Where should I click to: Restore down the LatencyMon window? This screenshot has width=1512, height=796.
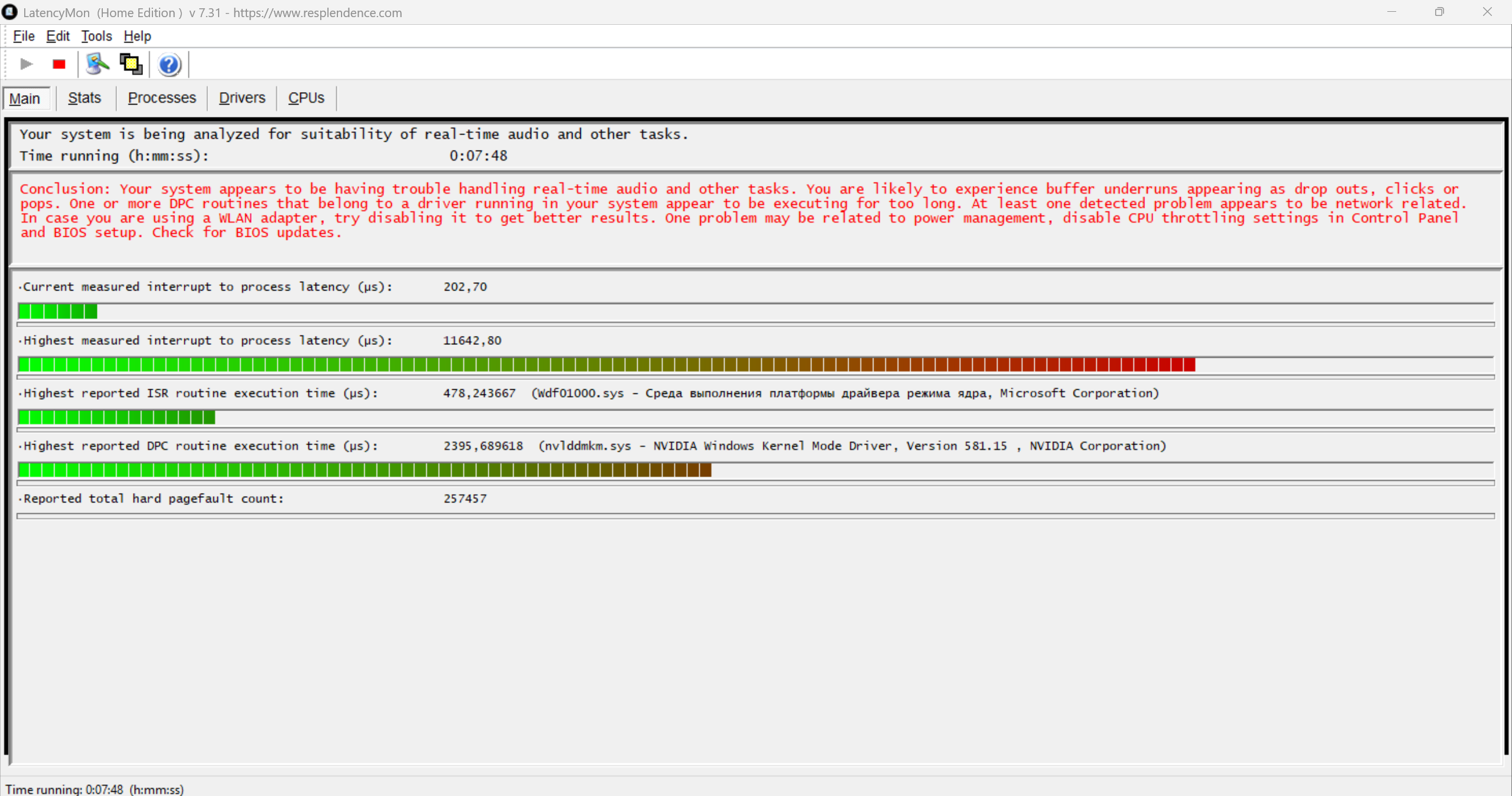[1439, 12]
